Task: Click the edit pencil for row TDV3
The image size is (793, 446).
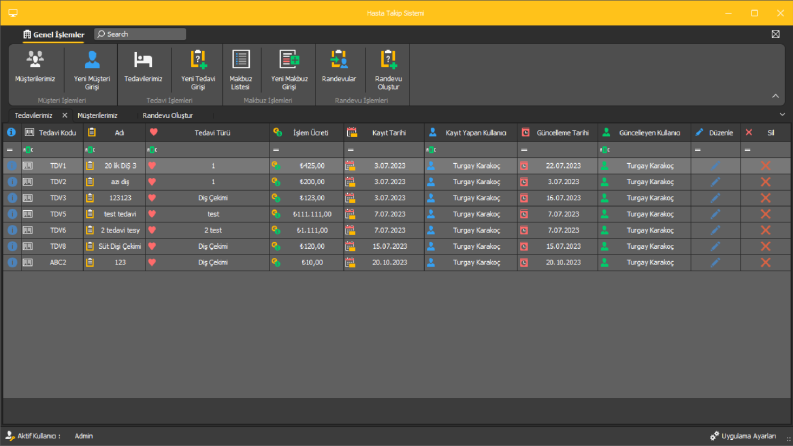Action: click(x=715, y=198)
